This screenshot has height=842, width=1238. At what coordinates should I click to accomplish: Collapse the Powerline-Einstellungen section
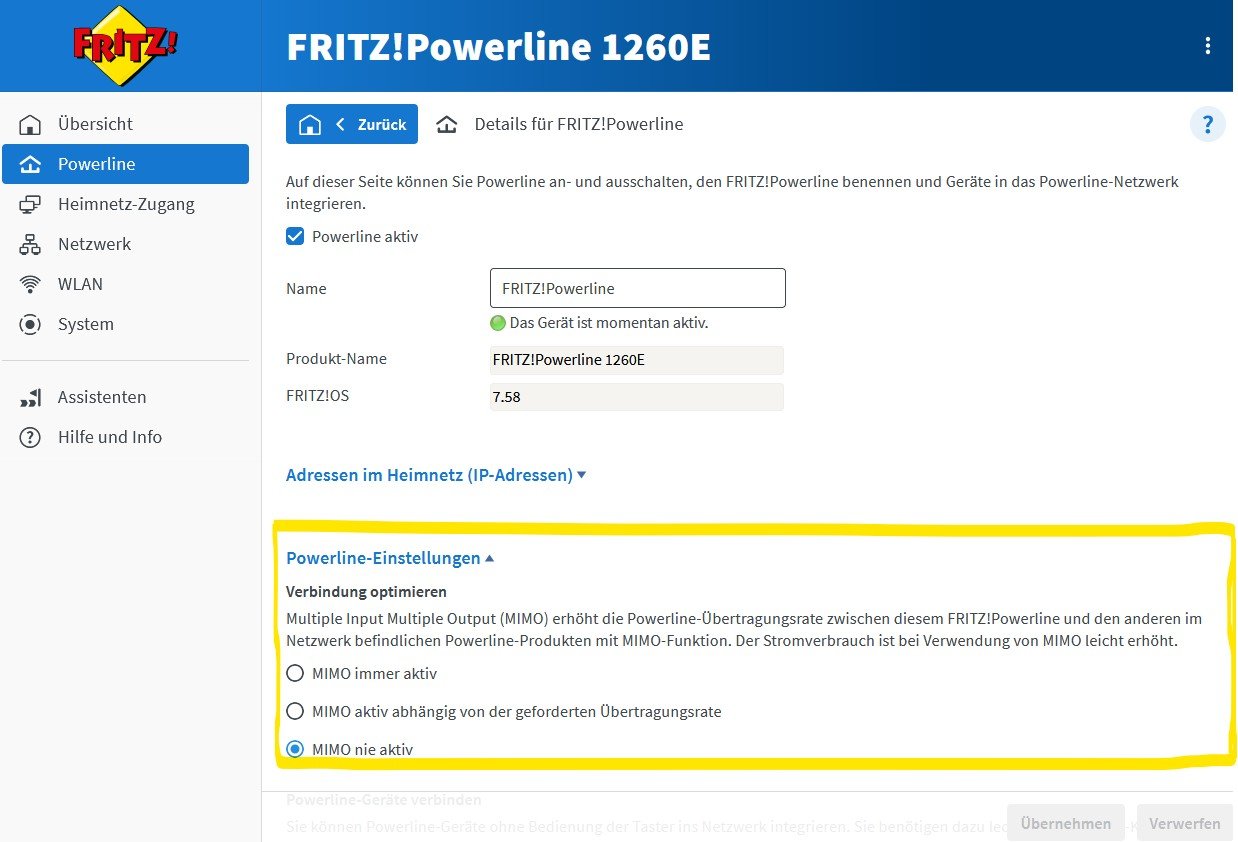390,558
